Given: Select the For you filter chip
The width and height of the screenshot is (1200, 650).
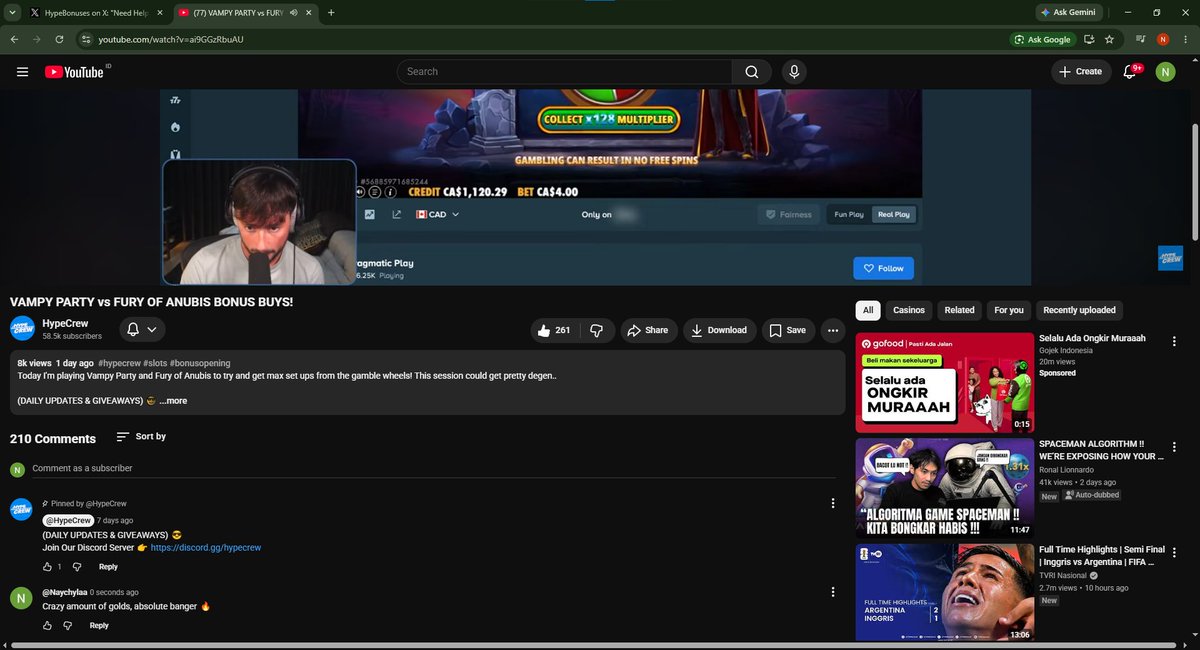Looking at the screenshot, I should tap(1009, 310).
